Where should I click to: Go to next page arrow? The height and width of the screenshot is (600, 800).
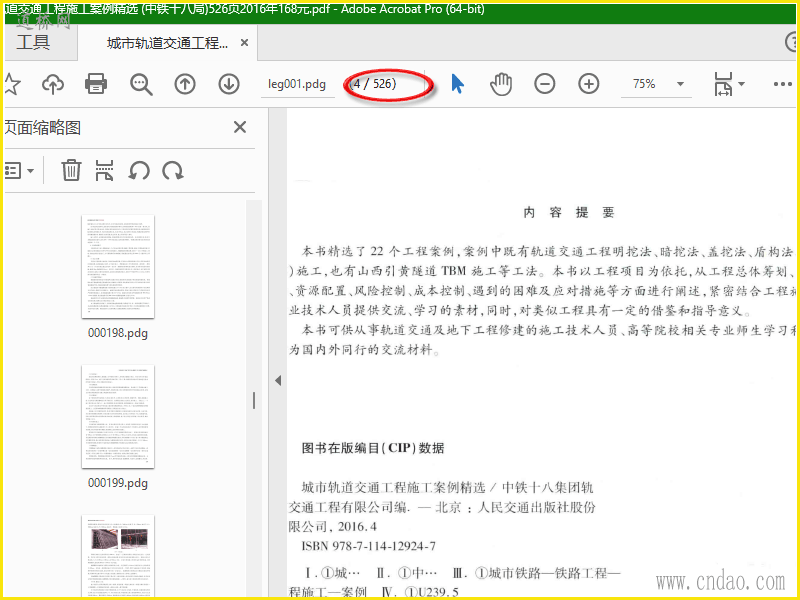[x=229, y=84]
